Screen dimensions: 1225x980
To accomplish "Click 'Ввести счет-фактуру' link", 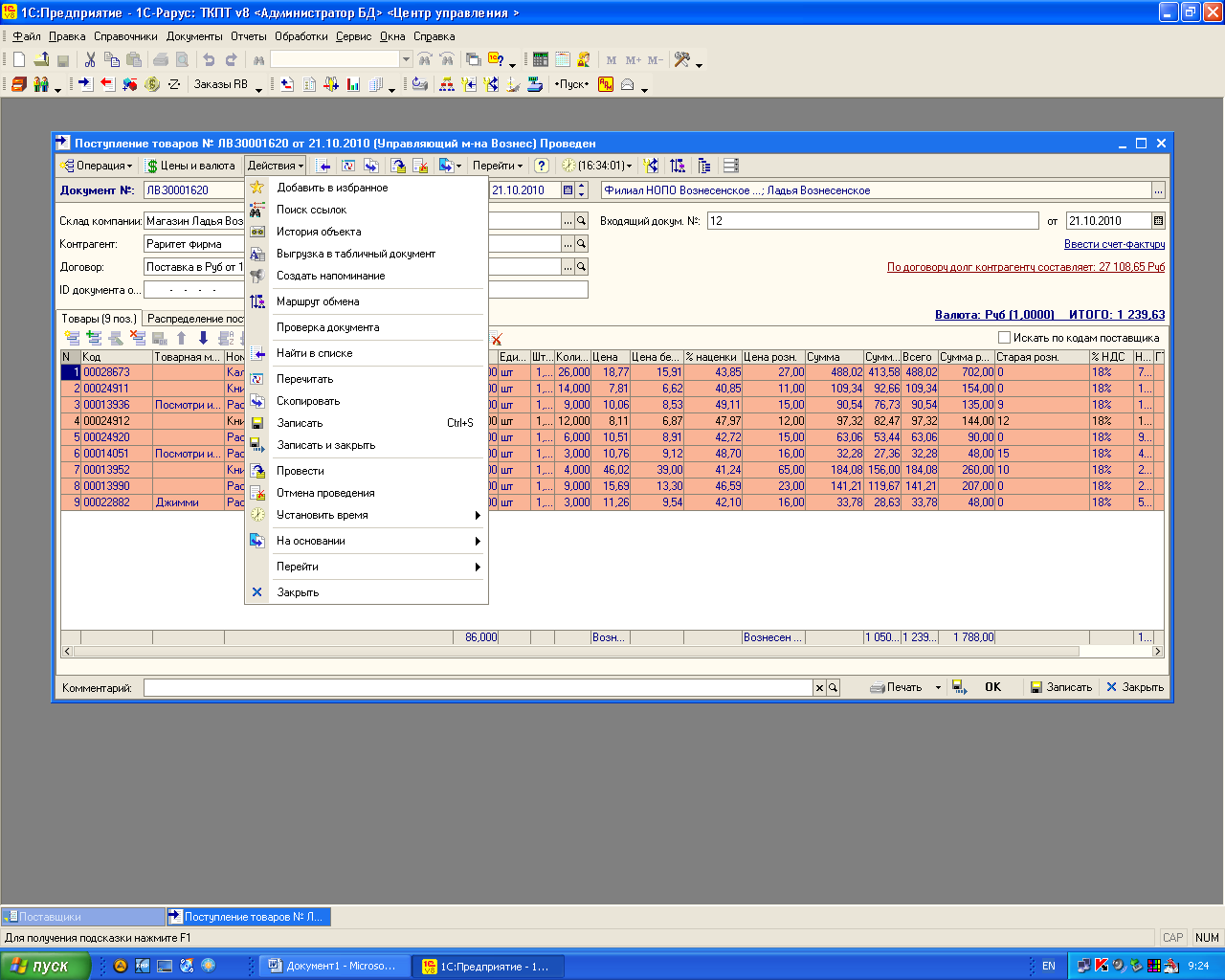I will click(x=1114, y=244).
